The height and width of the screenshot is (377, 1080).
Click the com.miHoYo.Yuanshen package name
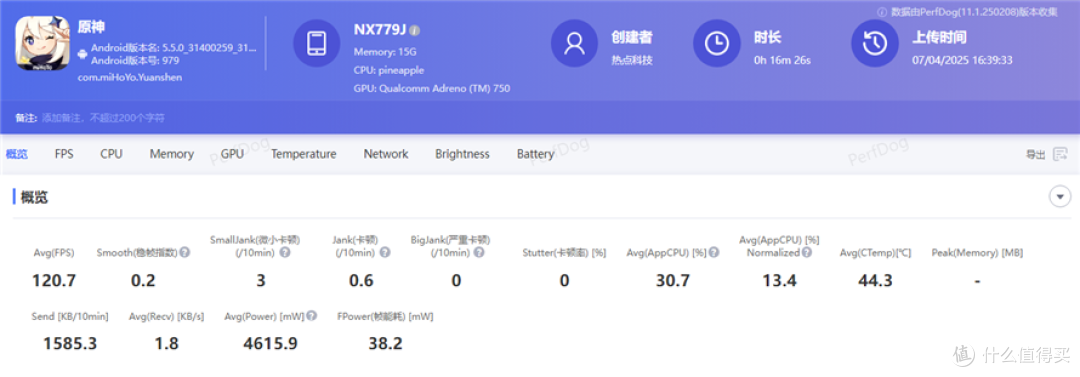pos(130,77)
